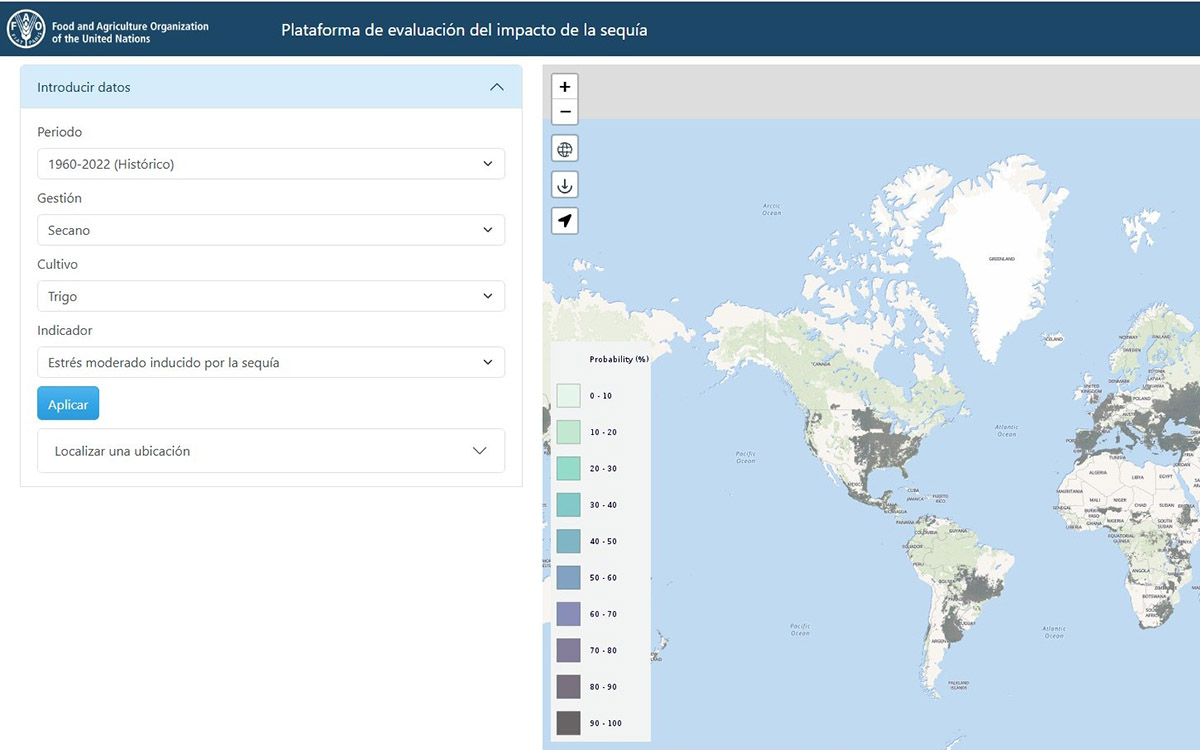Screen dimensions: 1200x750
Task: Click the platform title in header
Action: (x=464, y=30)
